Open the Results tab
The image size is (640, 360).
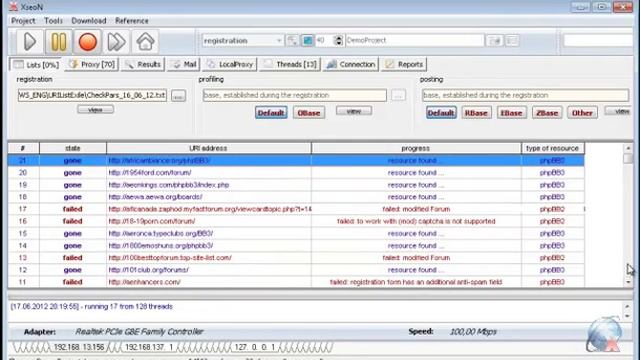coord(143,64)
